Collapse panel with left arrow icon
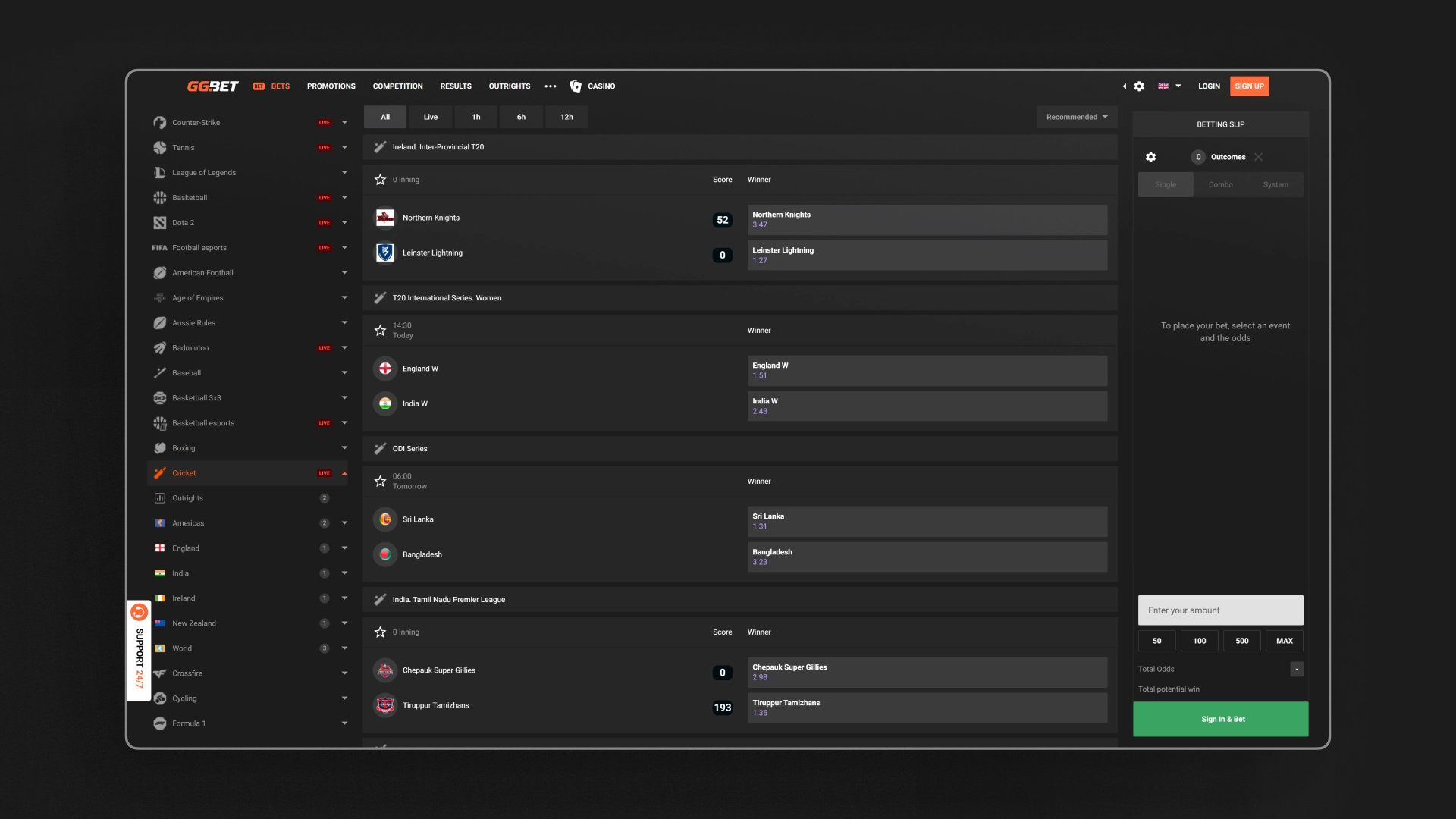1456x819 pixels. 1125,86
